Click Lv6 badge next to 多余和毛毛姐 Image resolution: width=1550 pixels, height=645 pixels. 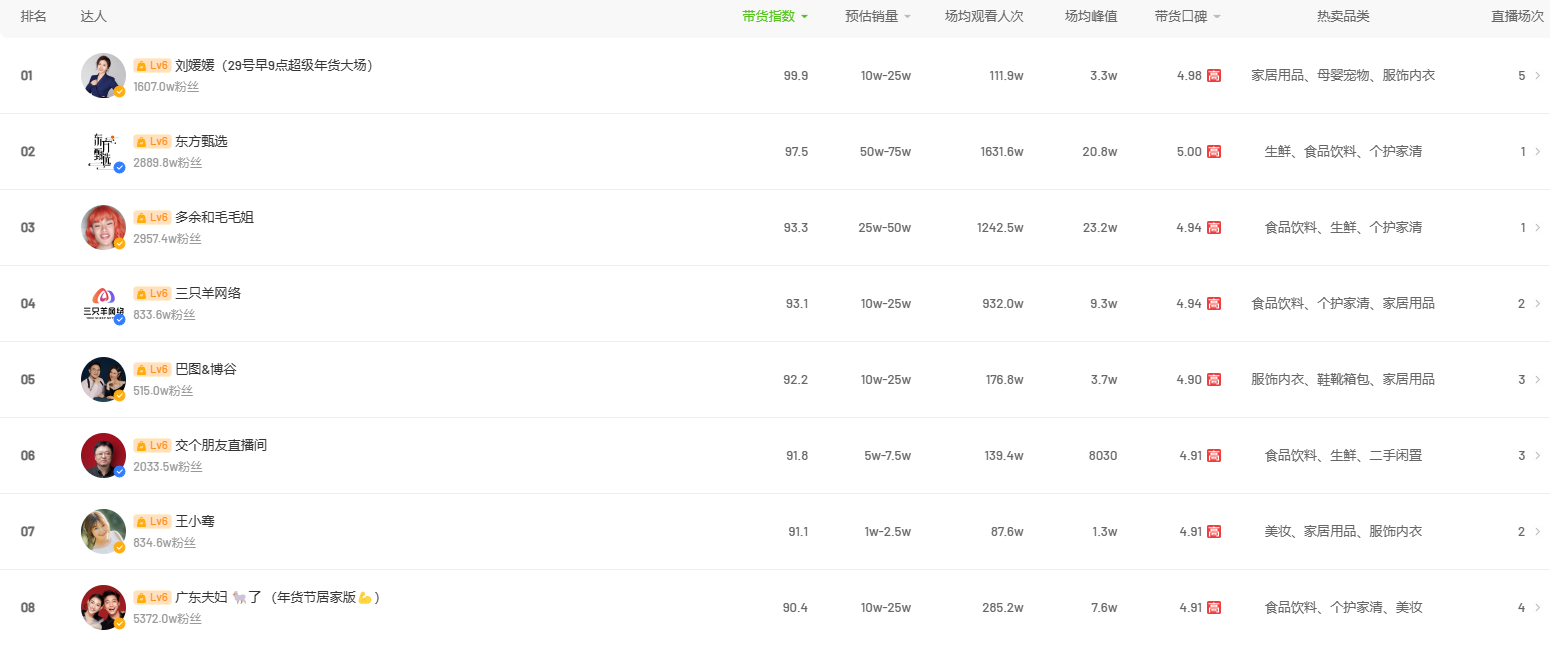[152, 217]
